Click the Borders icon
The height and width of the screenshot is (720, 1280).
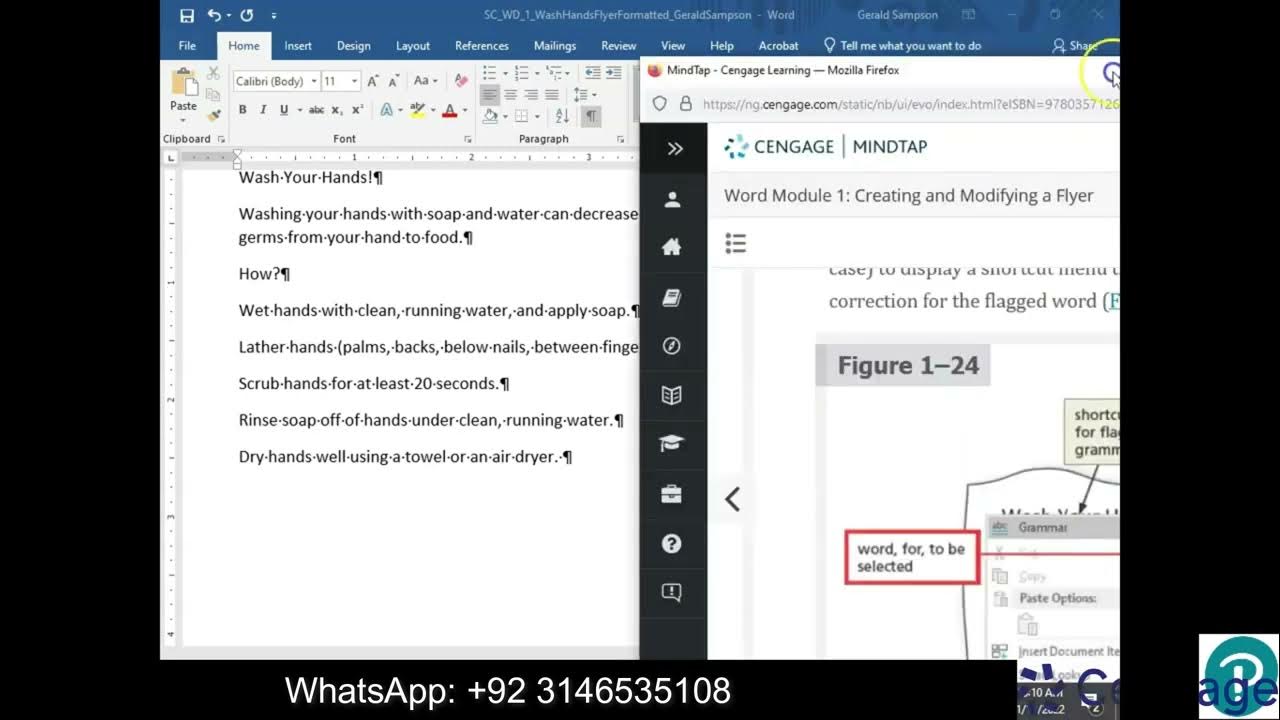(x=521, y=116)
